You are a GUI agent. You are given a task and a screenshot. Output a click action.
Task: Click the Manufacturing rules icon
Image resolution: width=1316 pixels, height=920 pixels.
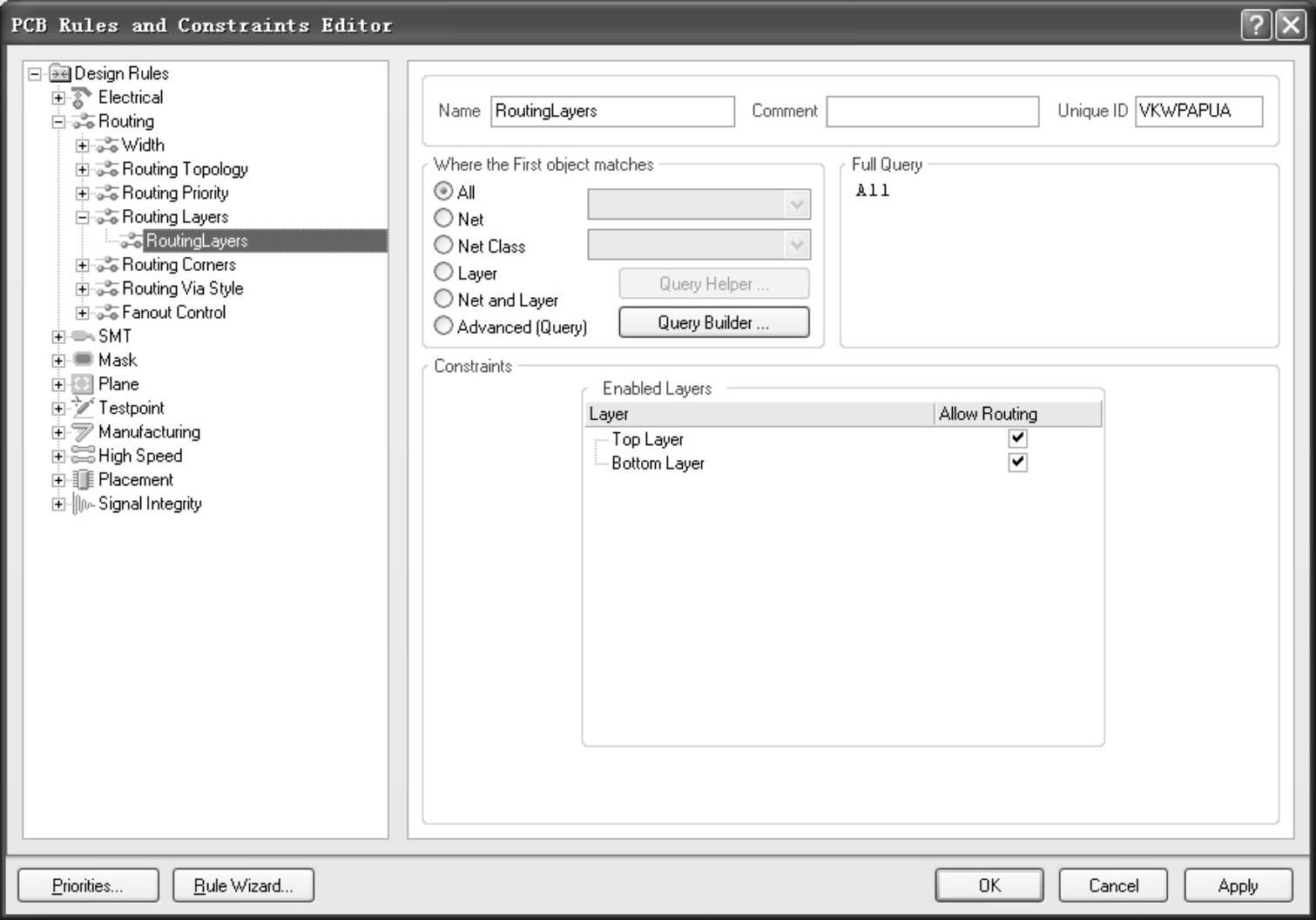click(x=83, y=432)
